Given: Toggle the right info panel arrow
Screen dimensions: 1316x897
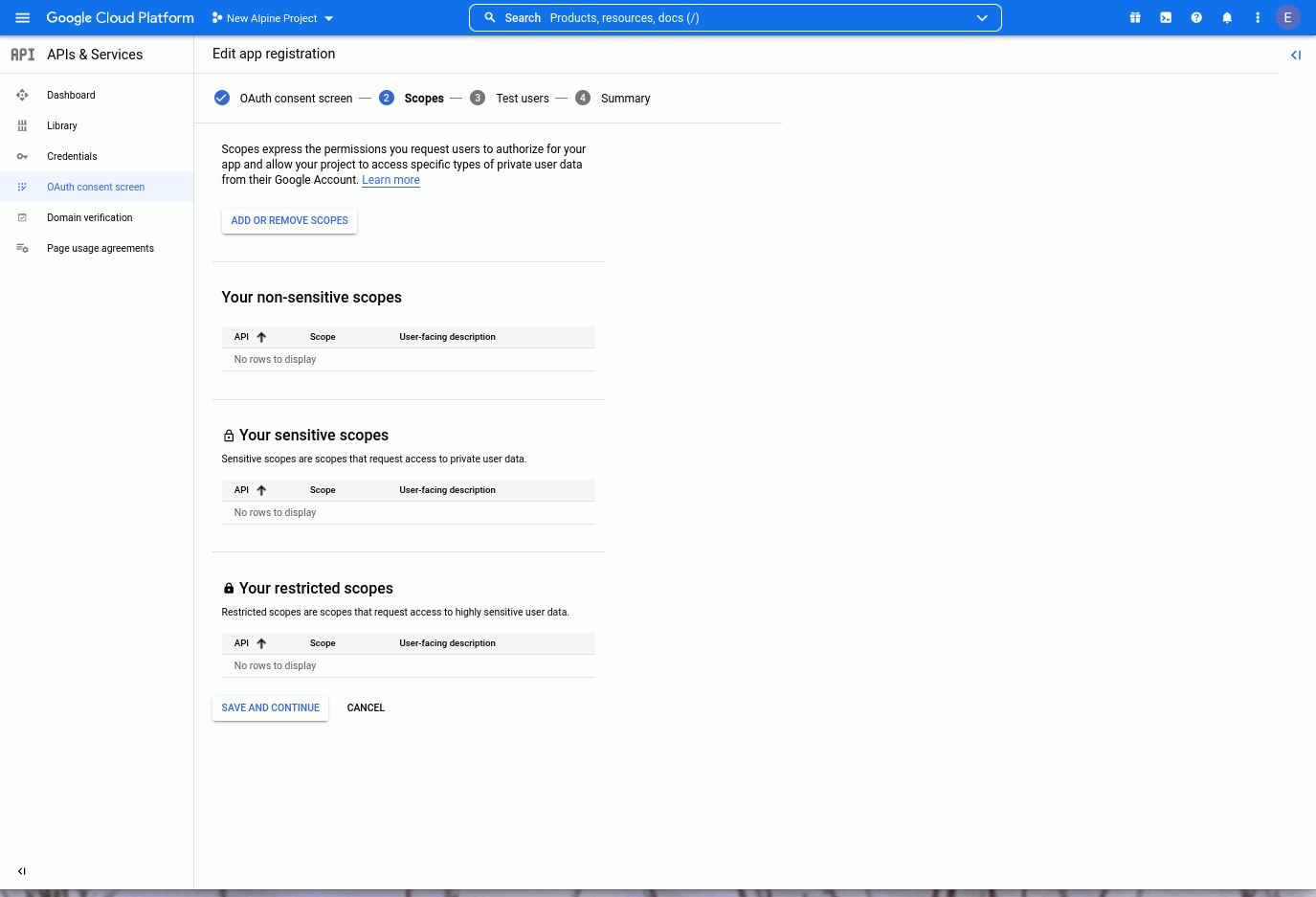Looking at the screenshot, I should [1296, 55].
